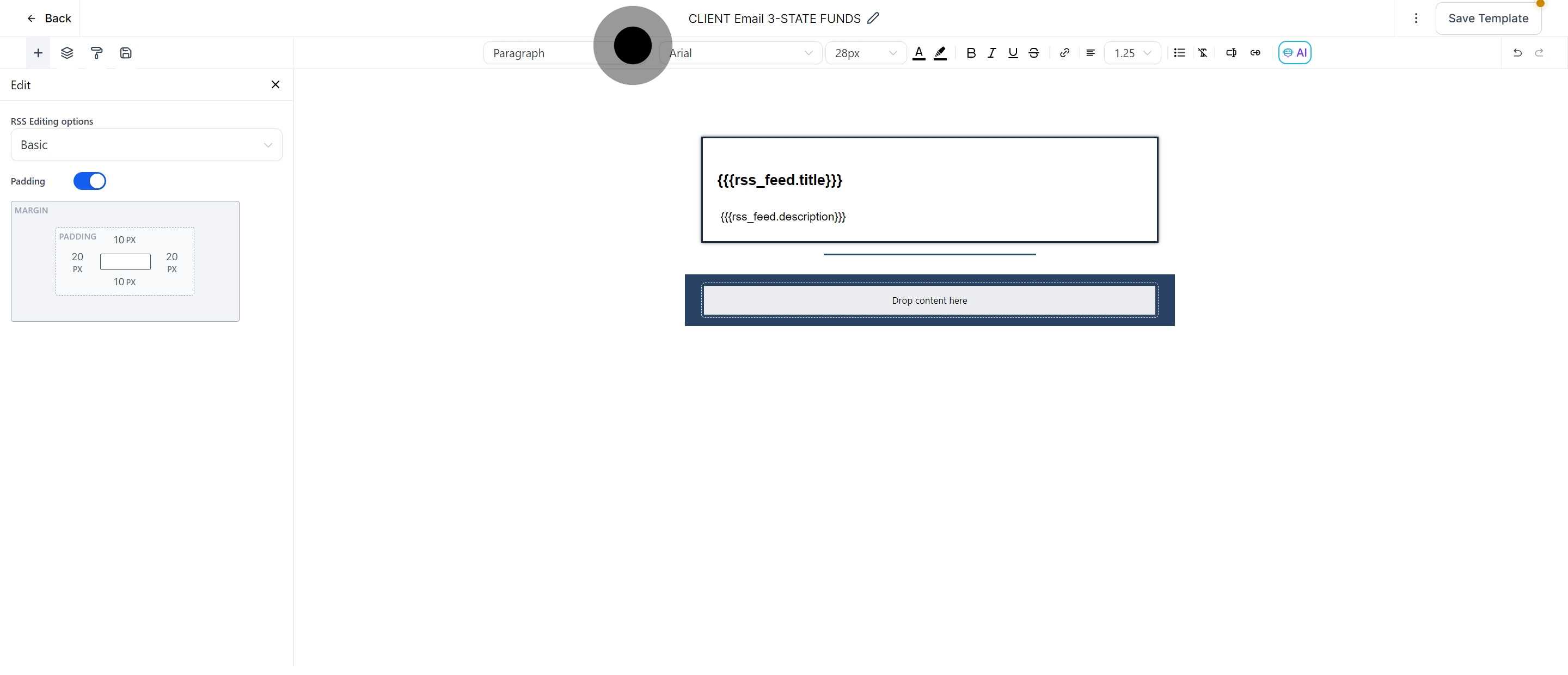Disable the Padding toggle
1568x675 pixels.
coord(89,181)
